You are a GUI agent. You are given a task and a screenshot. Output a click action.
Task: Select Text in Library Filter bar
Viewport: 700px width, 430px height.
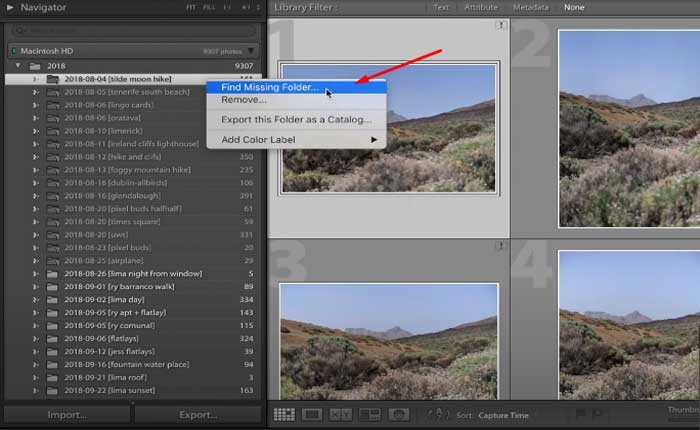441,7
